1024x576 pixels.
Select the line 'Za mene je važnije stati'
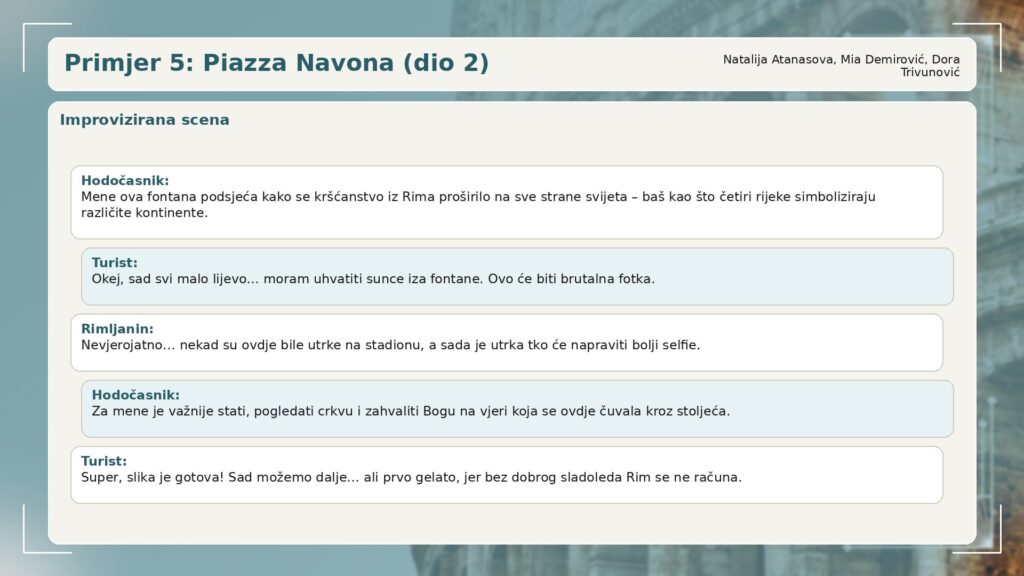pyautogui.click(x=410, y=411)
